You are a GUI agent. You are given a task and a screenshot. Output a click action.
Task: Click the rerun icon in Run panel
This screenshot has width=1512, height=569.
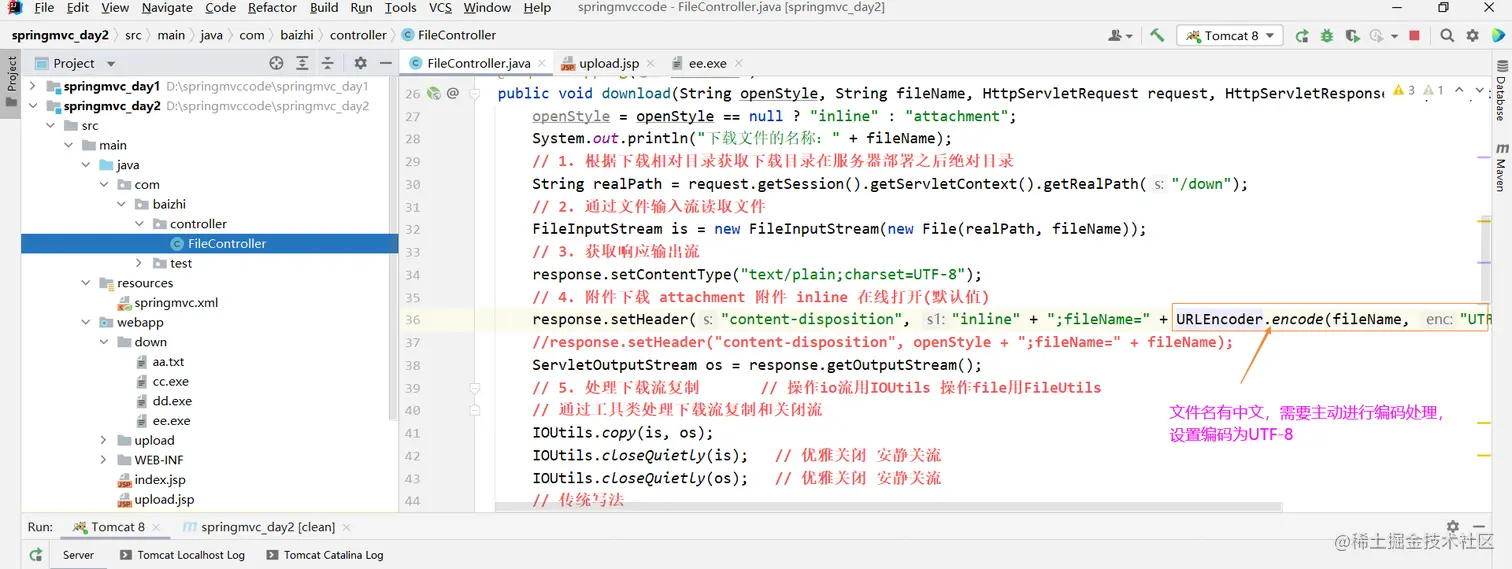pyautogui.click(x=36, y=554)
